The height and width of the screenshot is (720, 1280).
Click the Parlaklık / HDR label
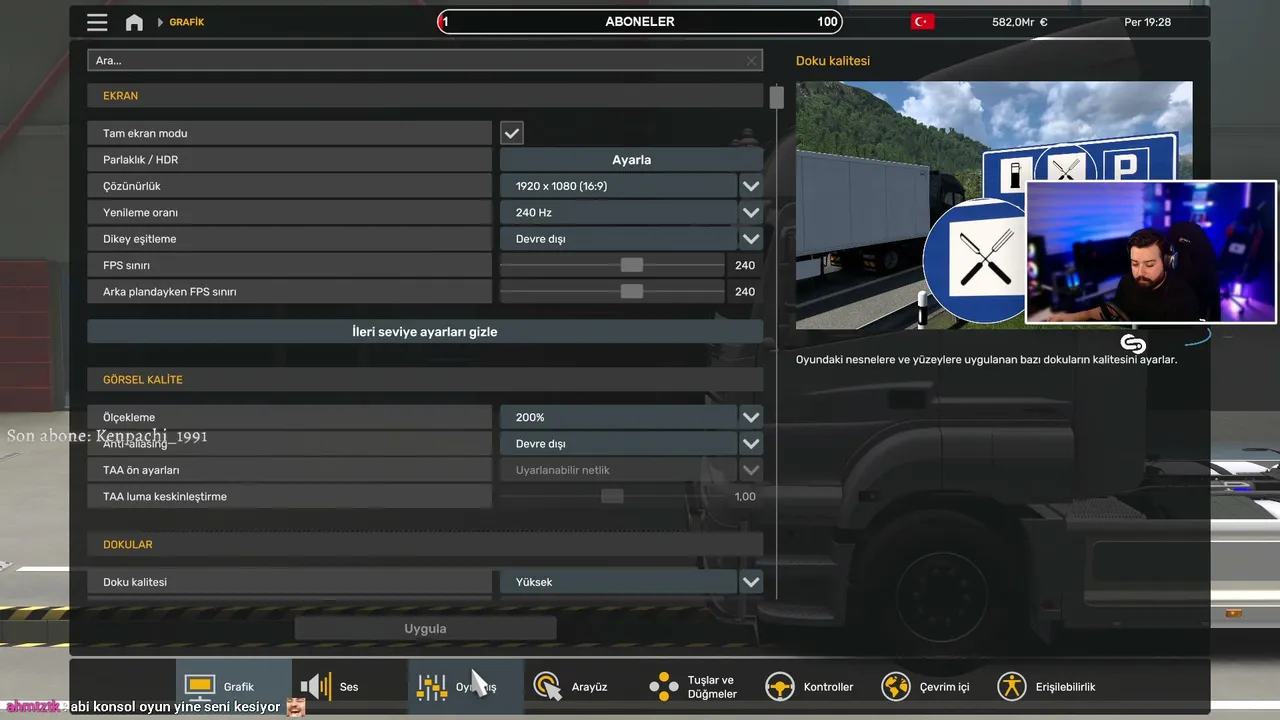[140, 160]
